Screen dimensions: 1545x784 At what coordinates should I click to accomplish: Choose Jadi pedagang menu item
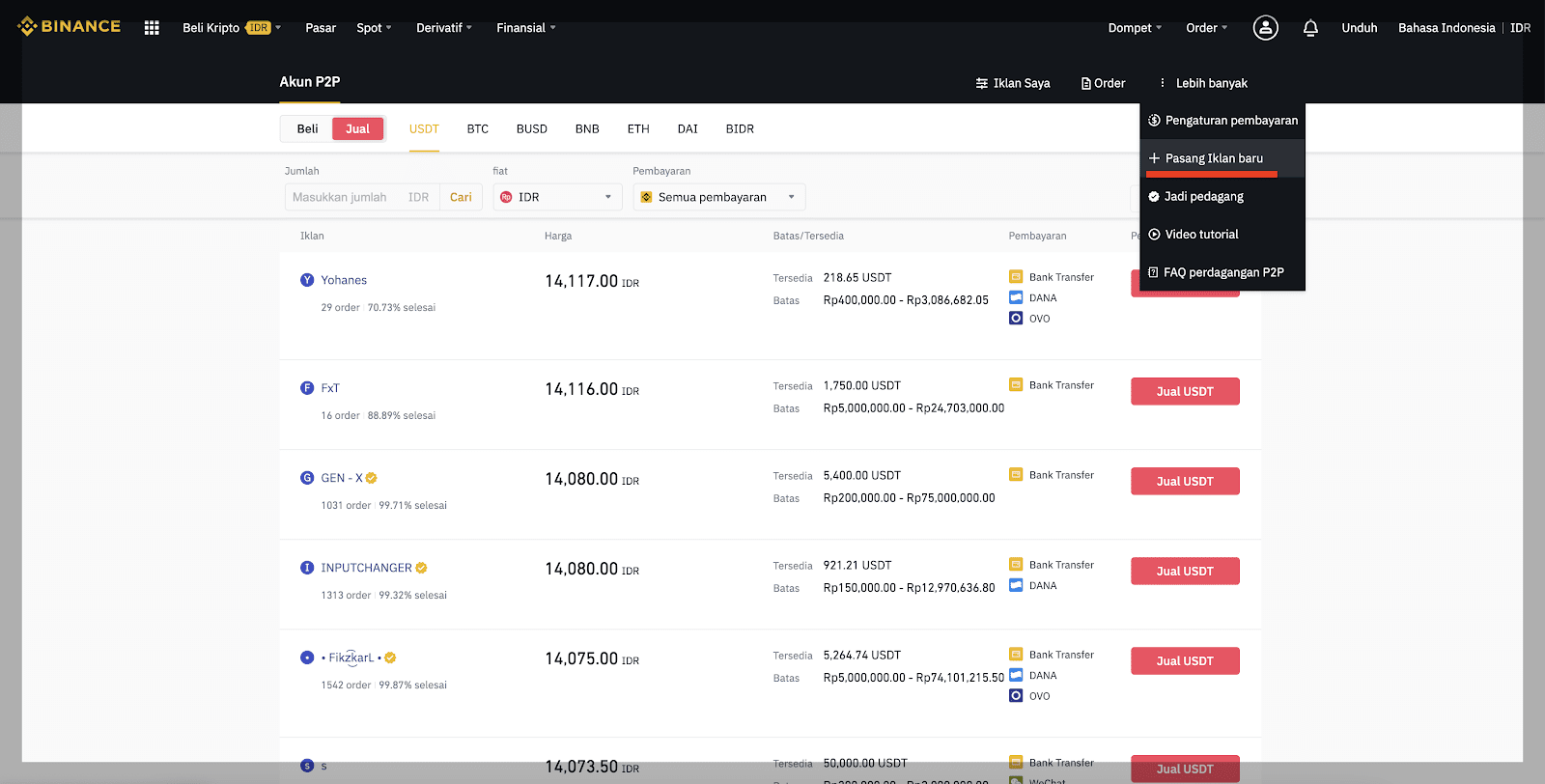tap(1222, 196)
